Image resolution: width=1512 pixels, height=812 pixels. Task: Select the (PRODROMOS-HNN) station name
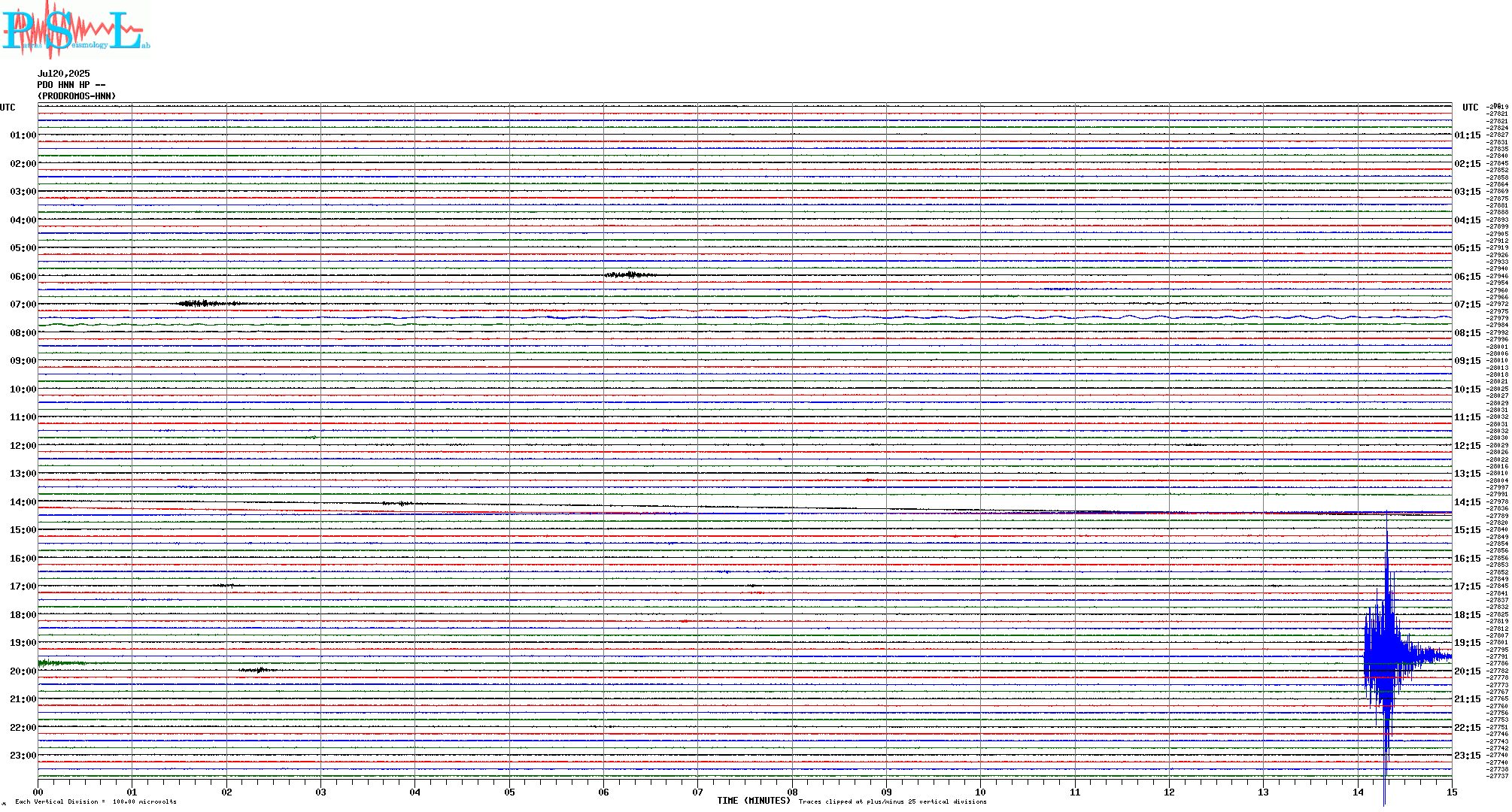click(x=77, y=96)
